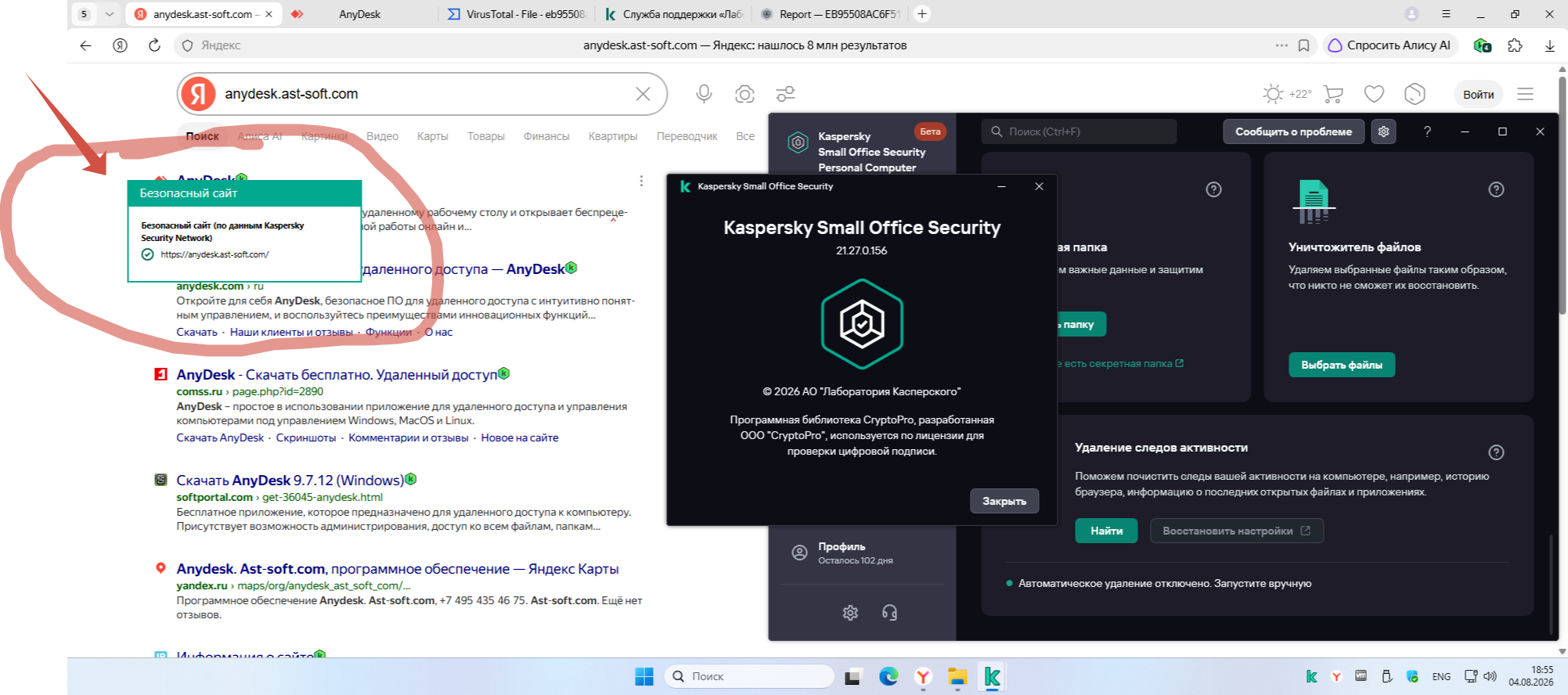
Task: Start voice search with the microphone icon
Action: pos(704,94)
